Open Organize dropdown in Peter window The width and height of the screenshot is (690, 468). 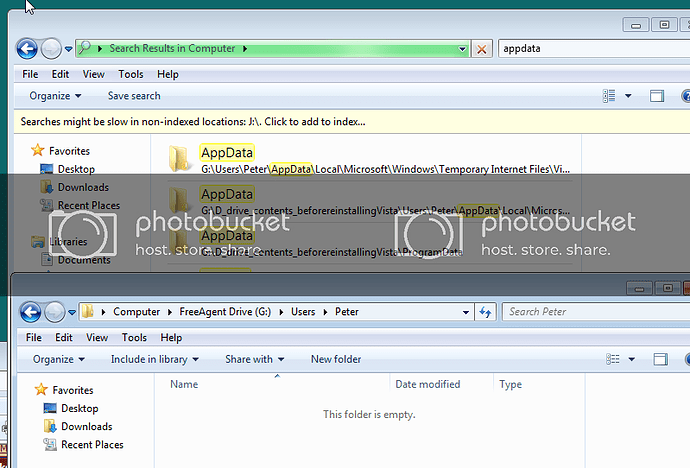[59, 359]
